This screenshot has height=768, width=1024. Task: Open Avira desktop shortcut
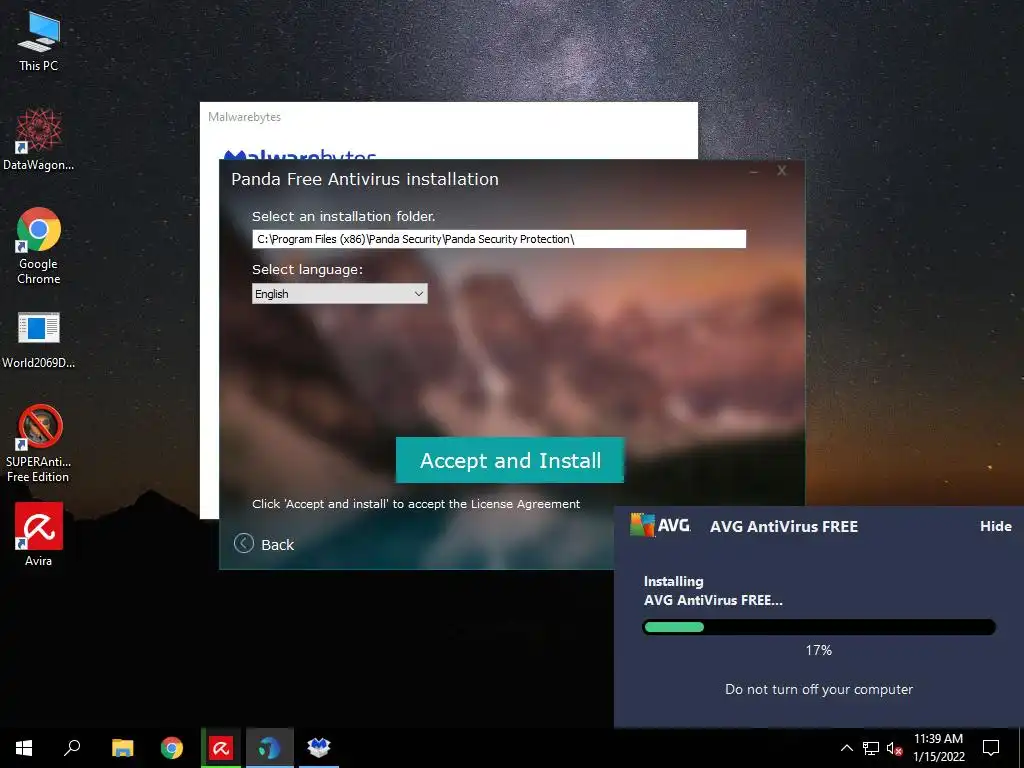(x=39, y=534)
